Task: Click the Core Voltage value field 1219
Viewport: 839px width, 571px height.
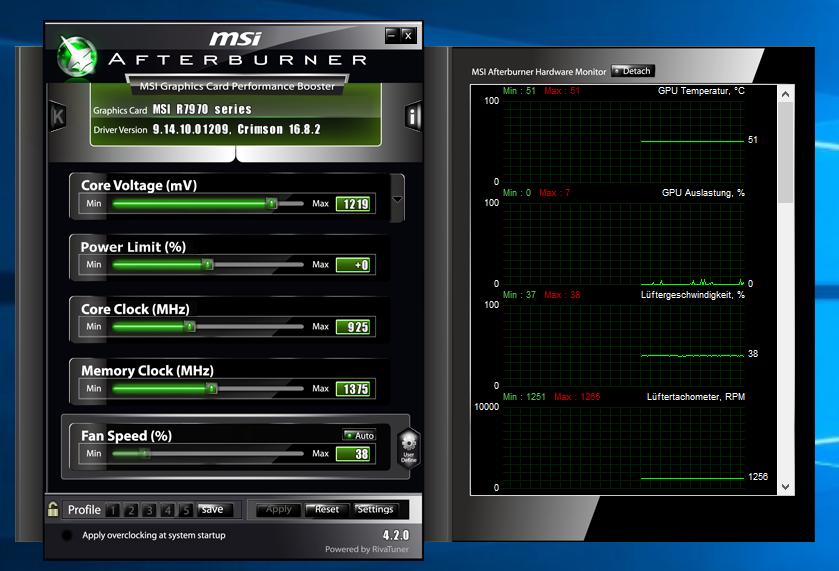Action: [353, 204]
